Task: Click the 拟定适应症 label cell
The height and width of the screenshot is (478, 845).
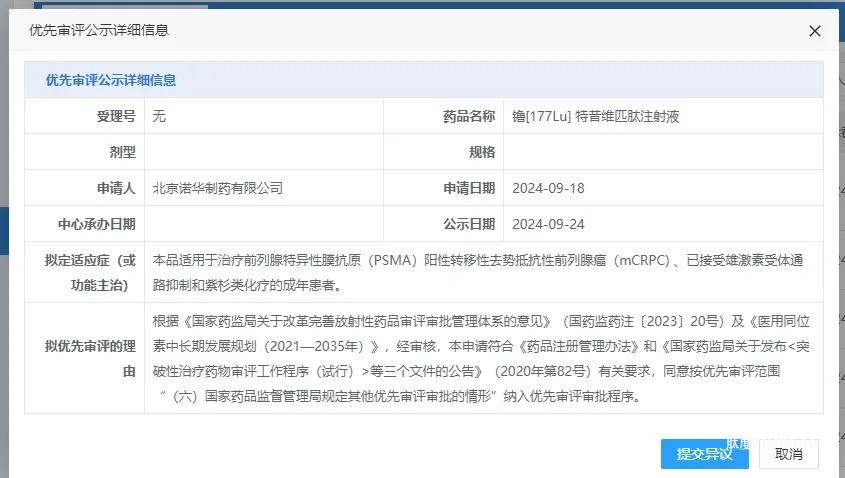Action: pyautogui.click(x=85, y=272)
